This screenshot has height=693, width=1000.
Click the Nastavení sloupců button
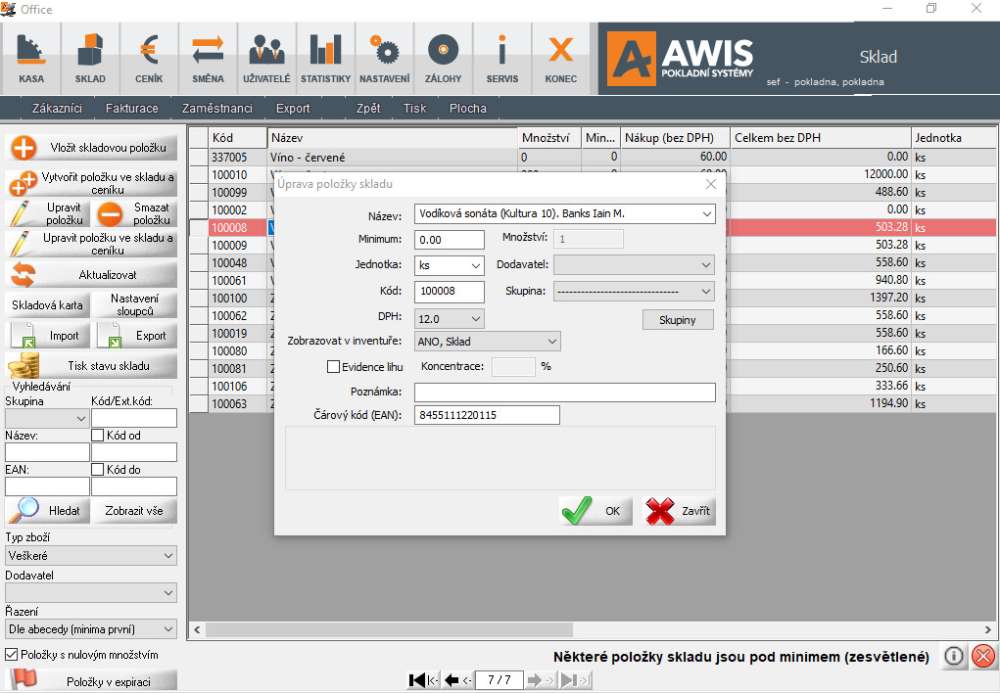[135, 305]
